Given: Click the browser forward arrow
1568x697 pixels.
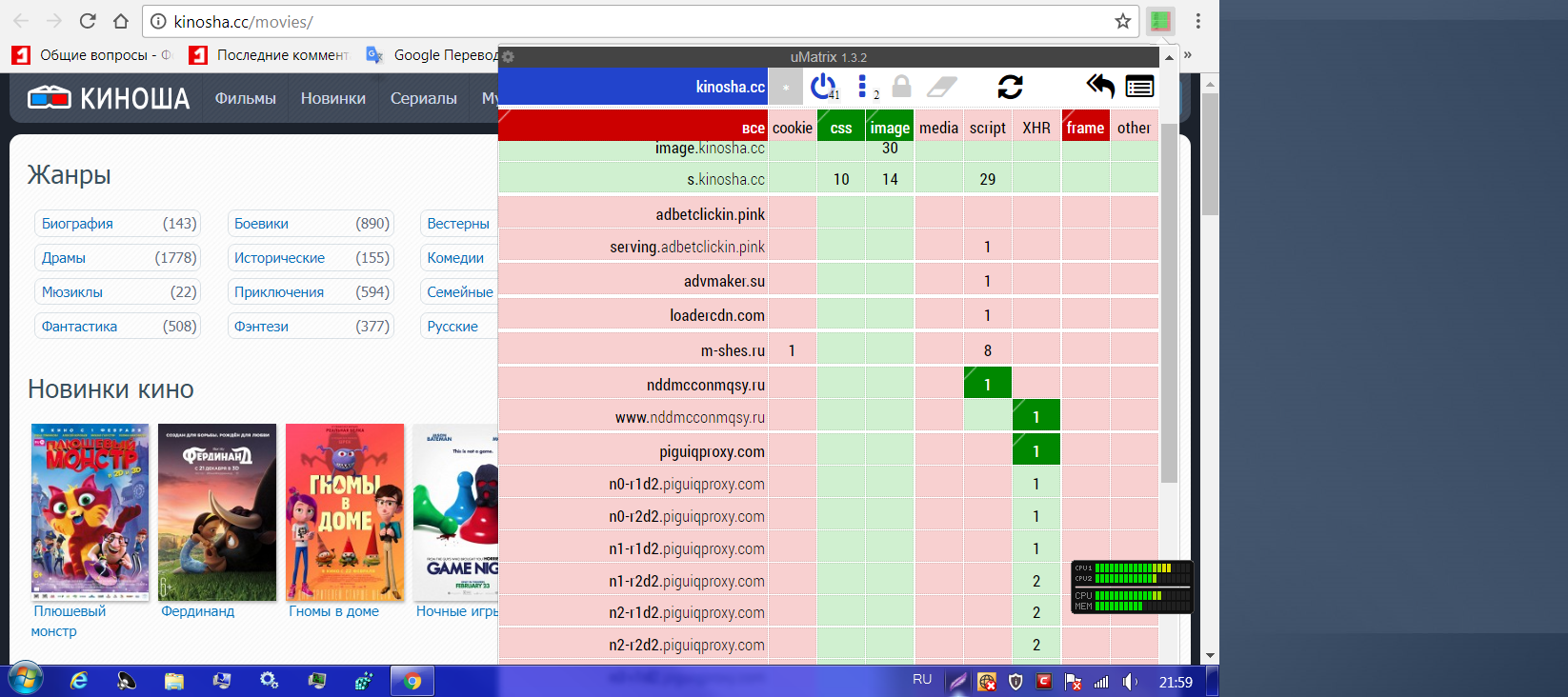Looking at the screenshot, I should coord(54,21).
